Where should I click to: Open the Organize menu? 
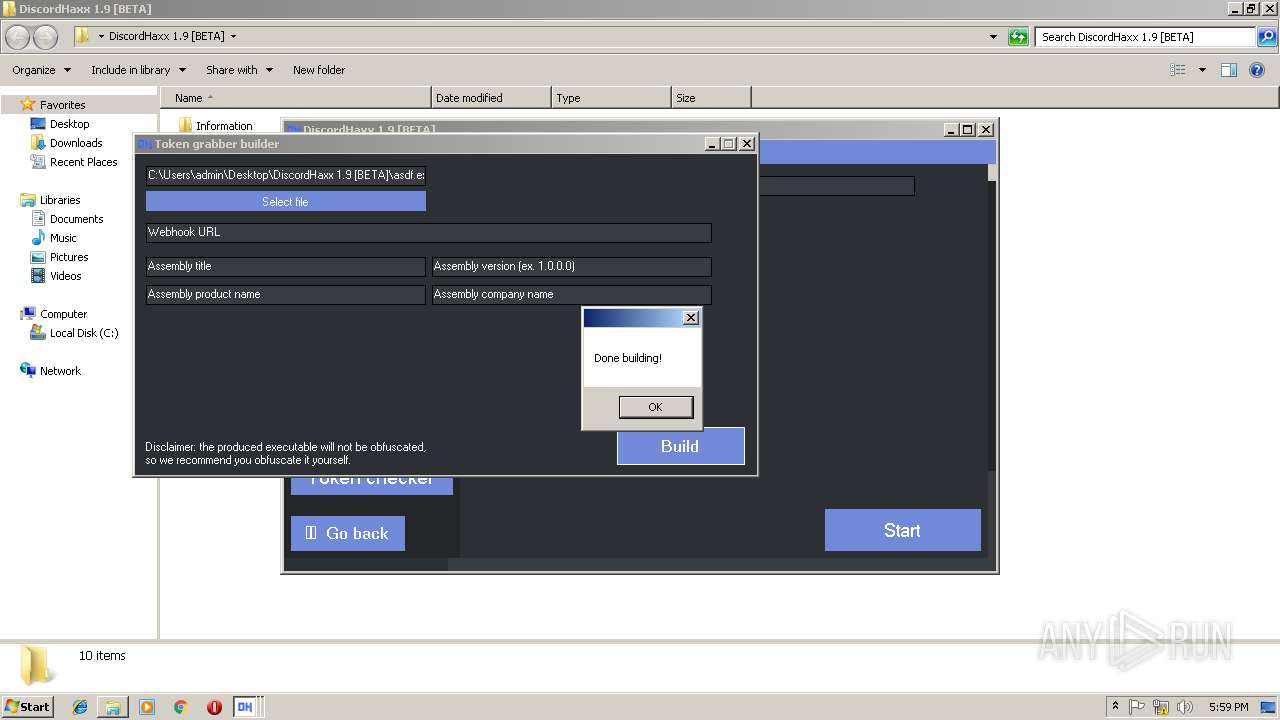coord(41,70)
